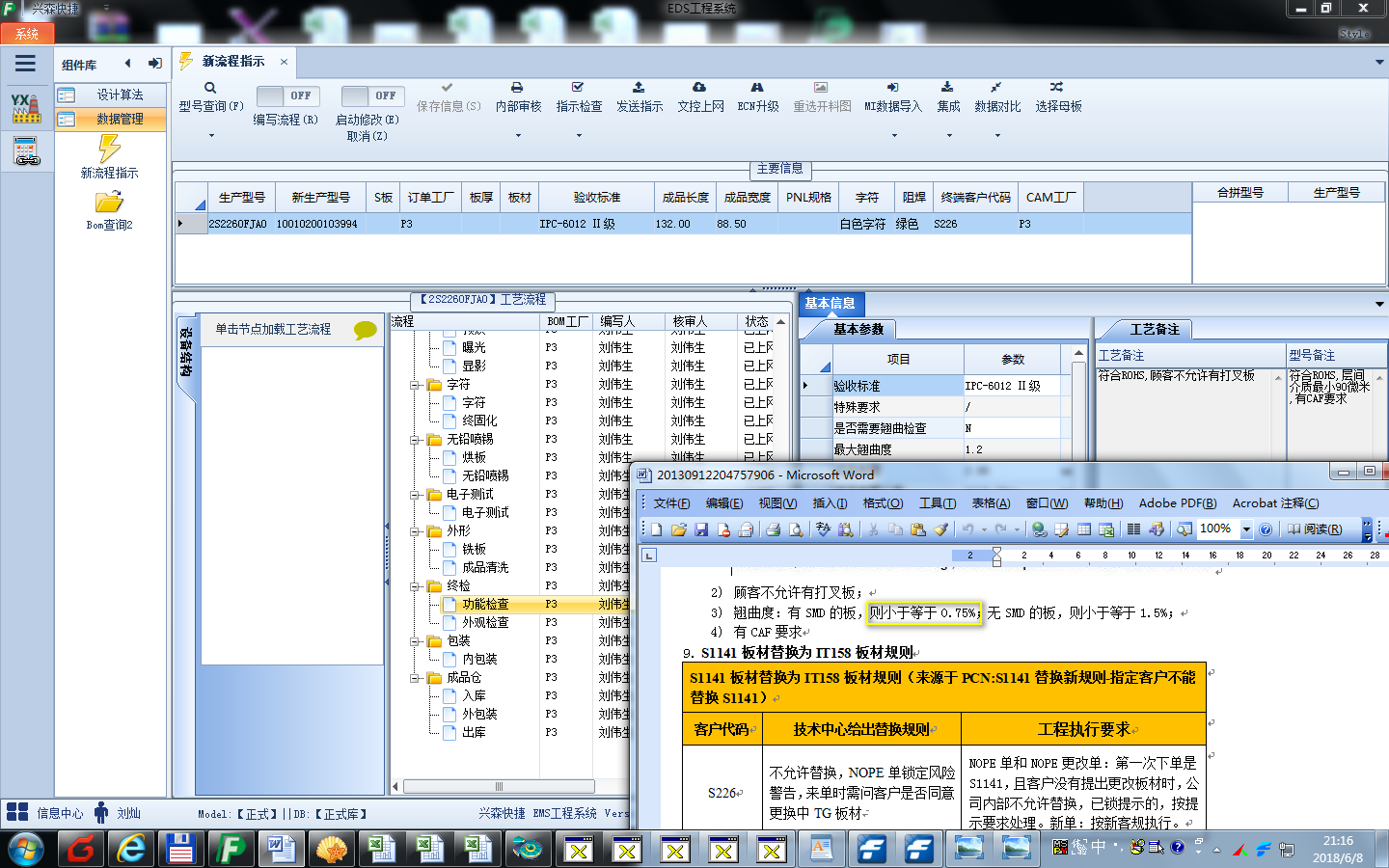Screen dimensions: 1389x868
Task: Open dropdown arrow under 指示检查
Action: point(579,136)
